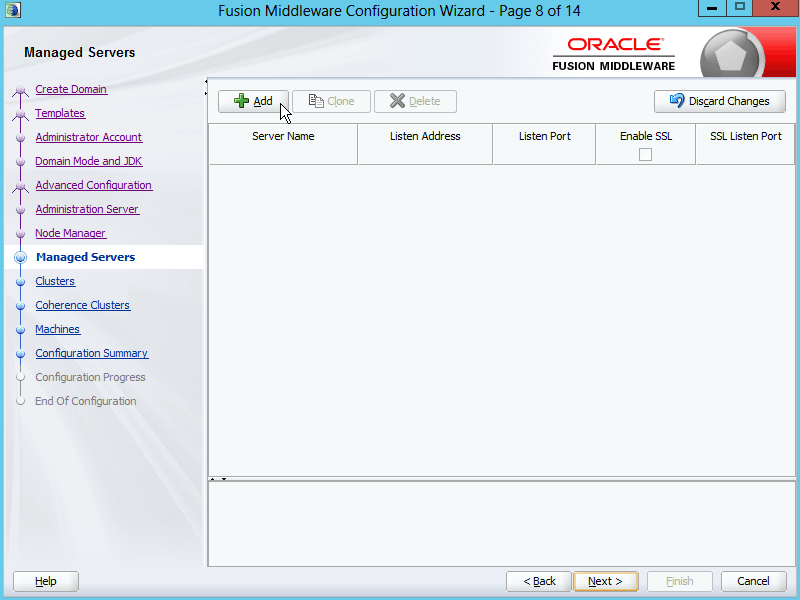Click the Back button
Image resolution: width=800 pixels, height=600 pixels.
pos(539,581)
